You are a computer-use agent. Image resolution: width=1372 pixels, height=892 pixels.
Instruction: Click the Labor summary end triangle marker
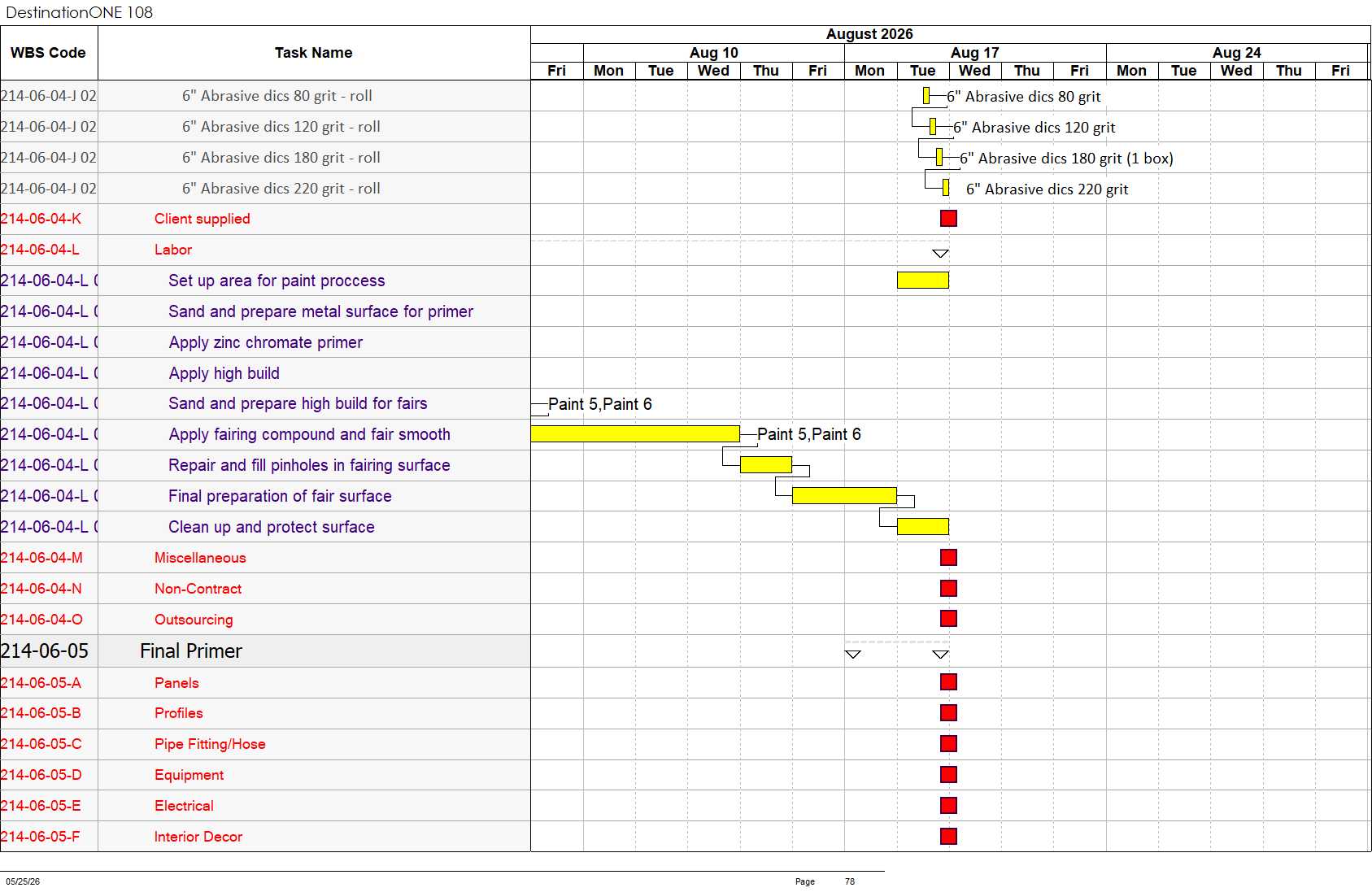940,254
